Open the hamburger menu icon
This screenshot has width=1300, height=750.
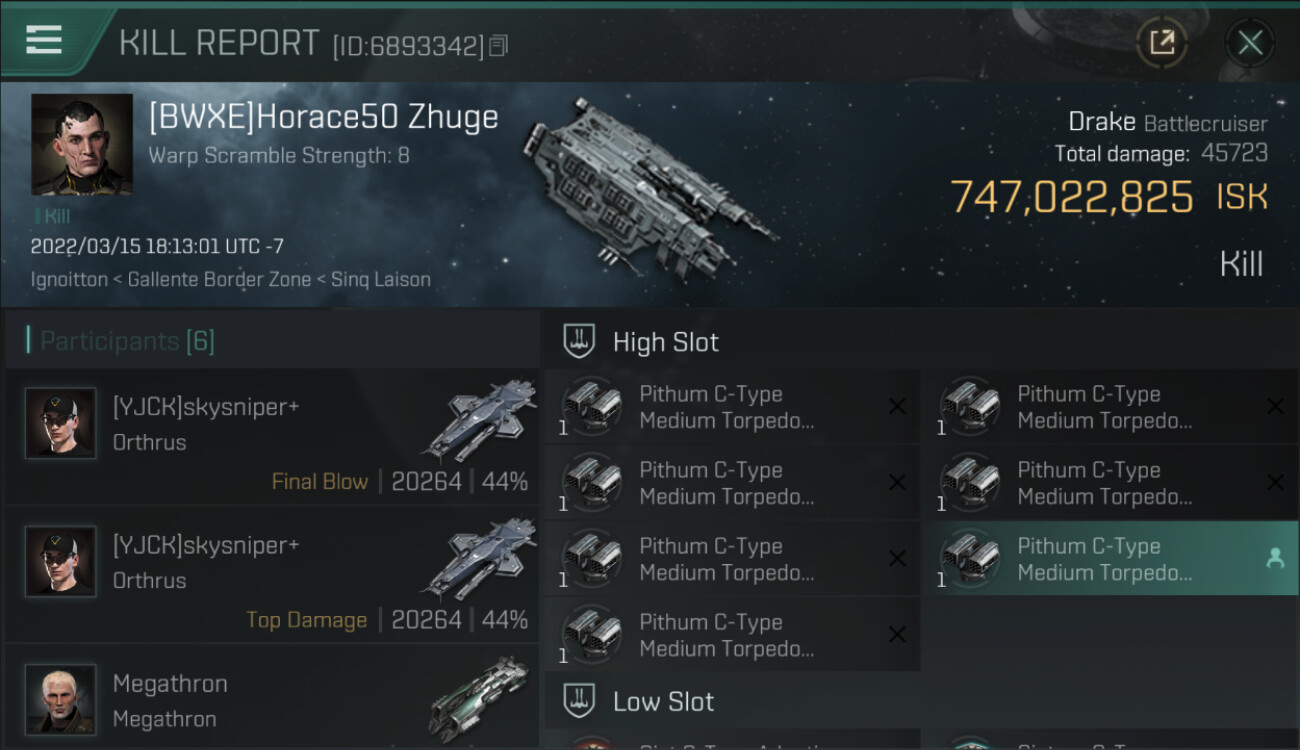(44, 40)
